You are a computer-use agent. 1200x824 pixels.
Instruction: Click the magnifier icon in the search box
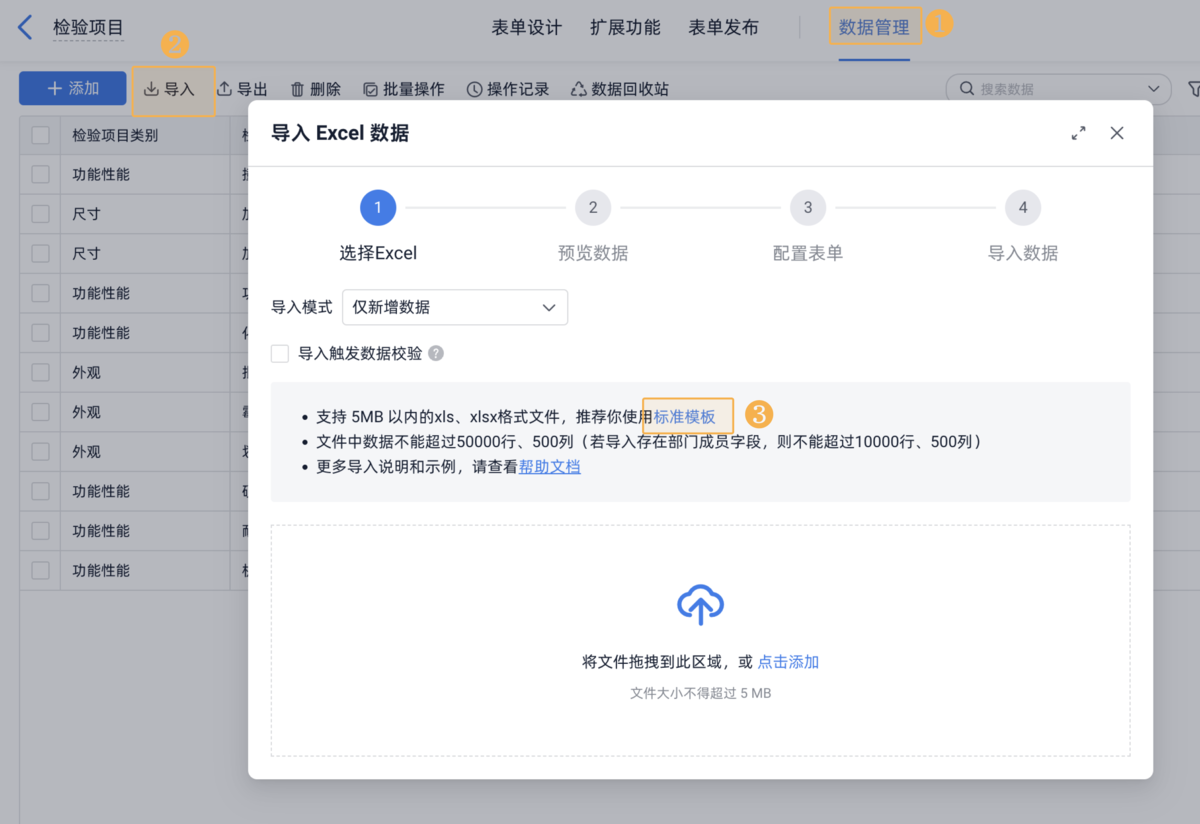coord(966,88)
